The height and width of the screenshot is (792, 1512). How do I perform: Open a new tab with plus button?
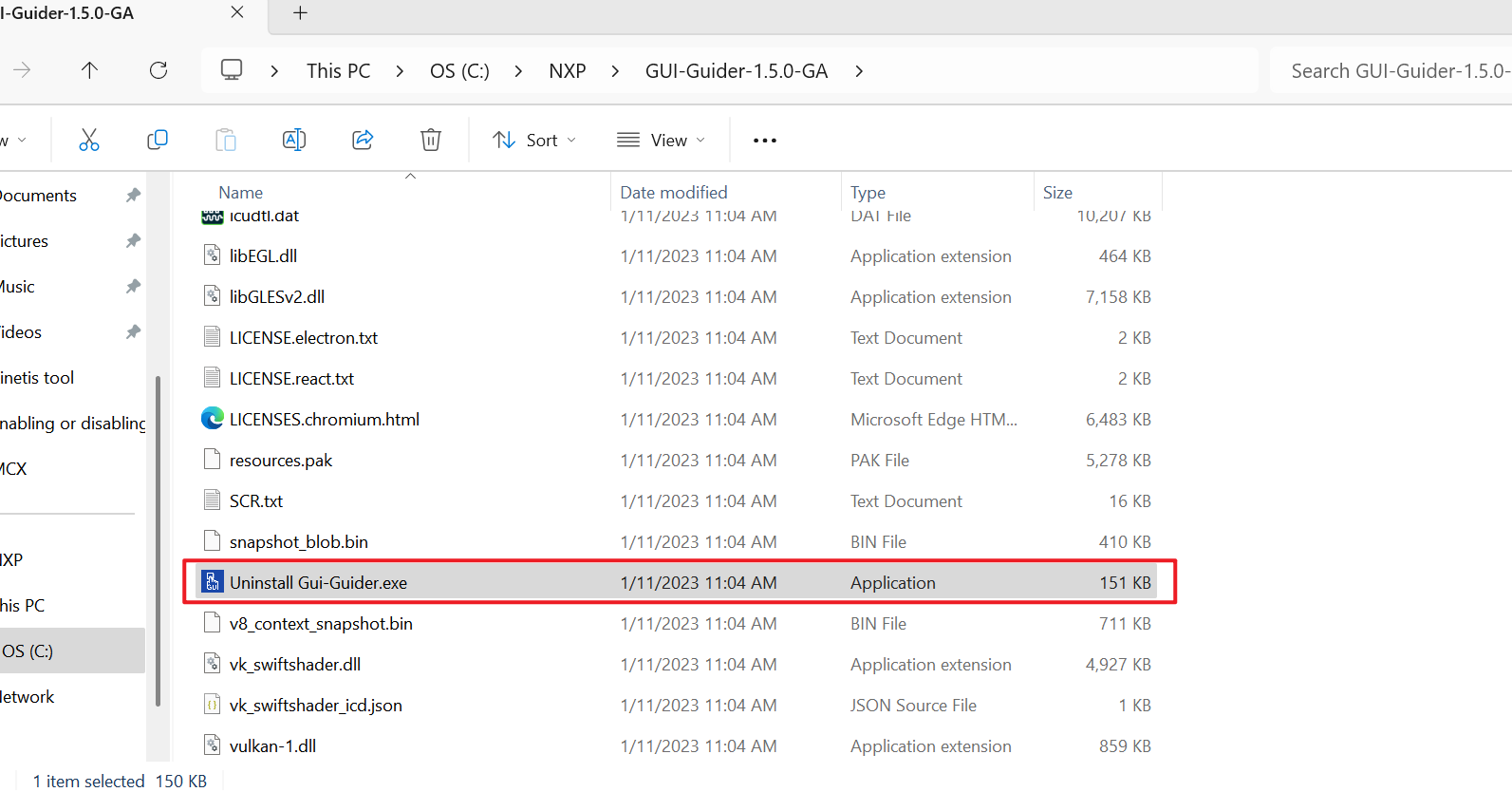tap(300, 12)
